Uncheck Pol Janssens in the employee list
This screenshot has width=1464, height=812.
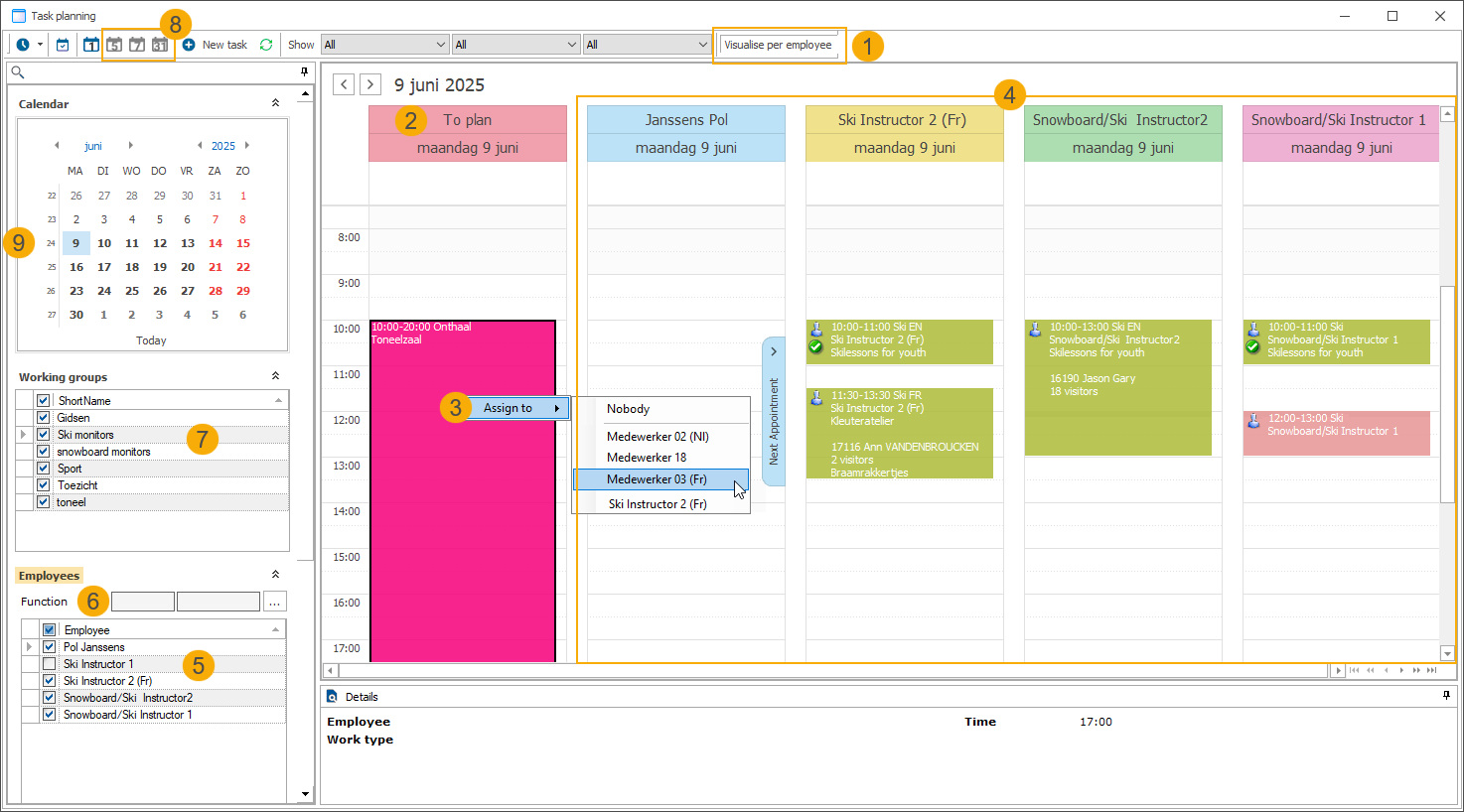(49, 647)
